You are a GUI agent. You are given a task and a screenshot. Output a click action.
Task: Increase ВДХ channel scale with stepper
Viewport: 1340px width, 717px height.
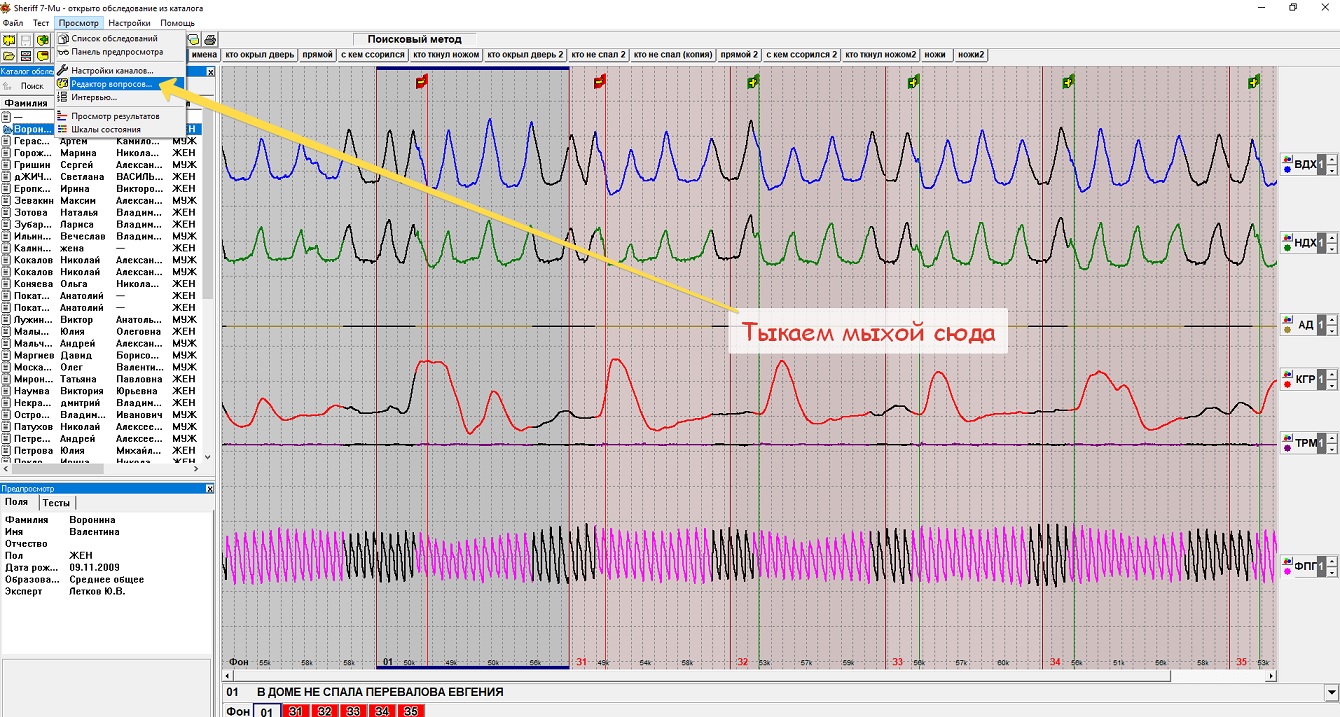tap(1332, 158)
